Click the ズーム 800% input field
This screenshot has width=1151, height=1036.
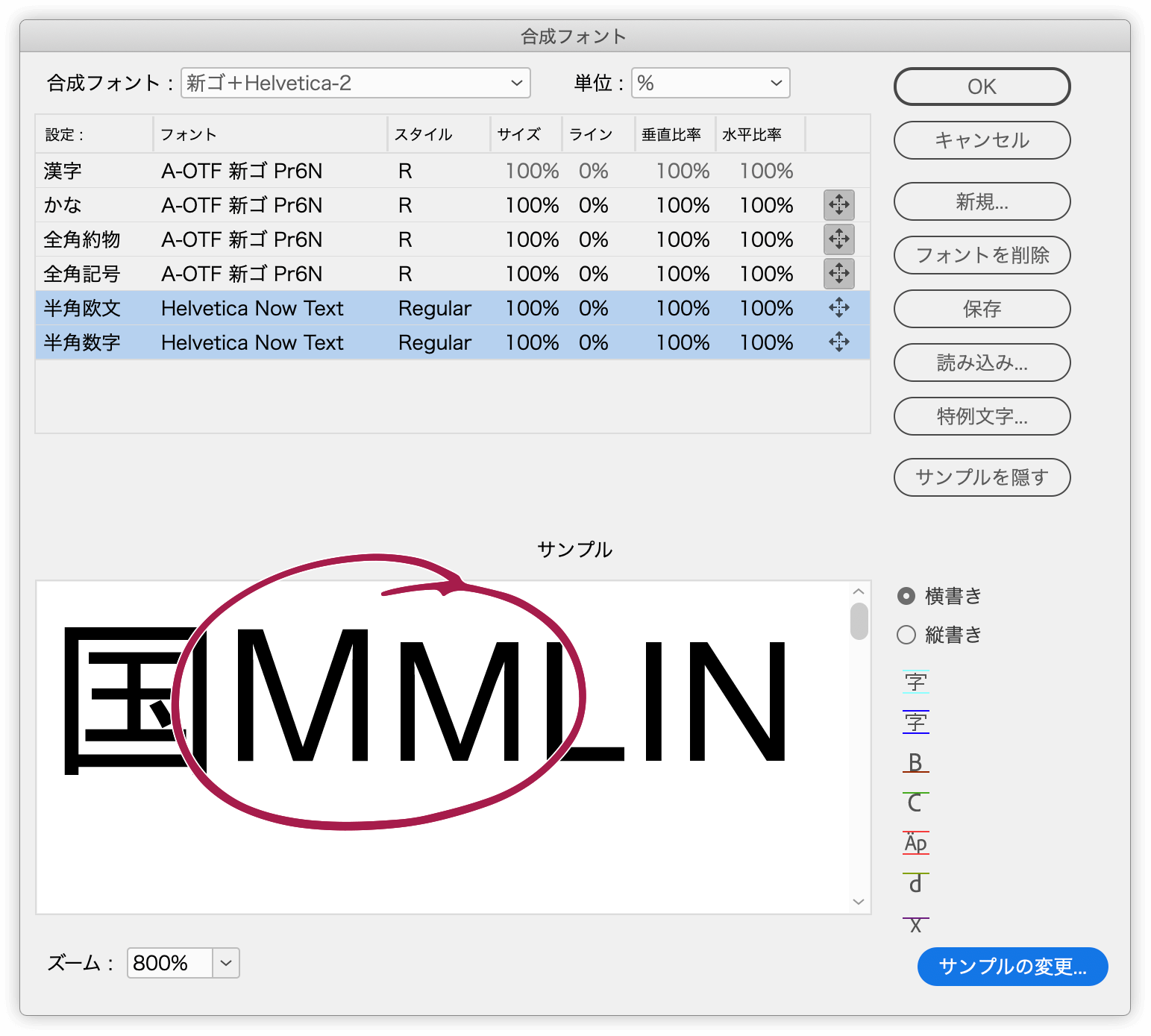click(170, 963)
